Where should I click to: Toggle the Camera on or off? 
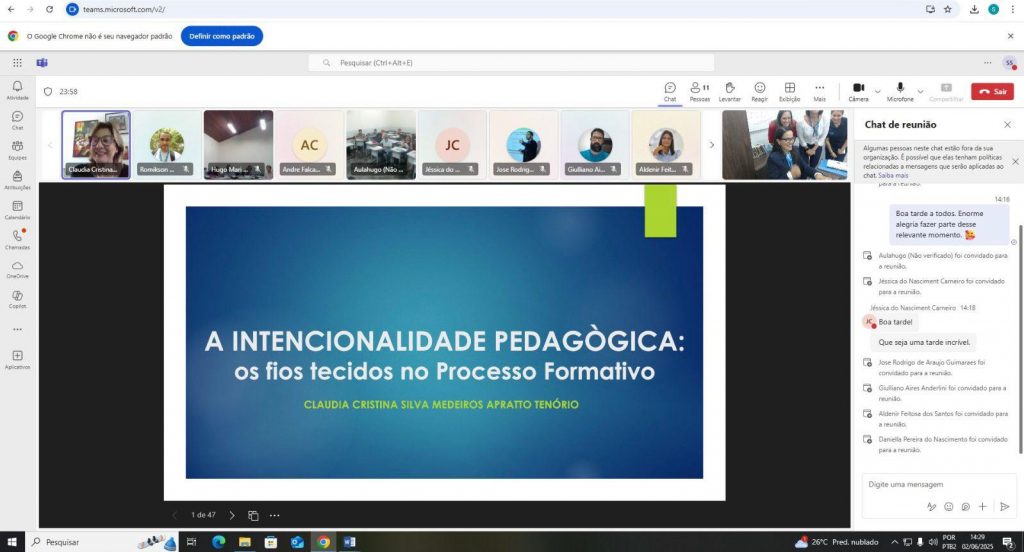(858, 91)
